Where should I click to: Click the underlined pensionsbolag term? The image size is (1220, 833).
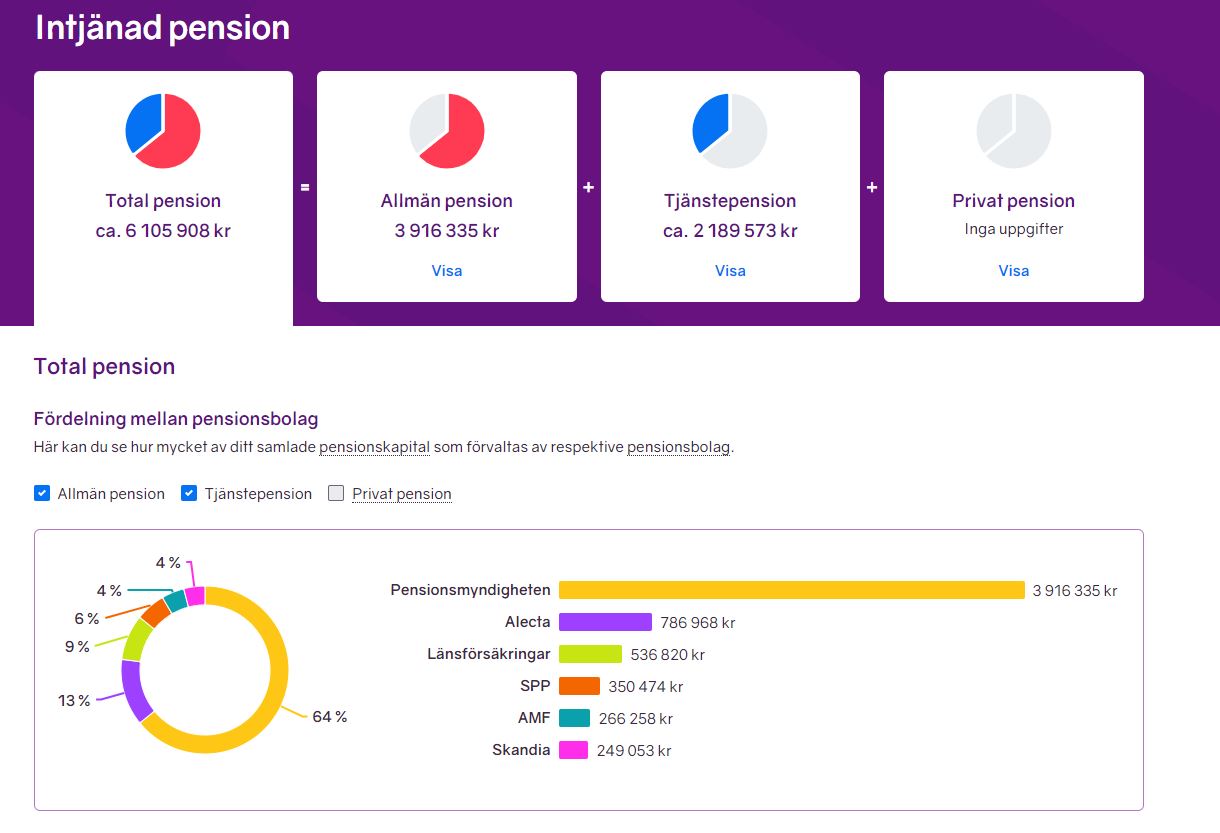678,447
